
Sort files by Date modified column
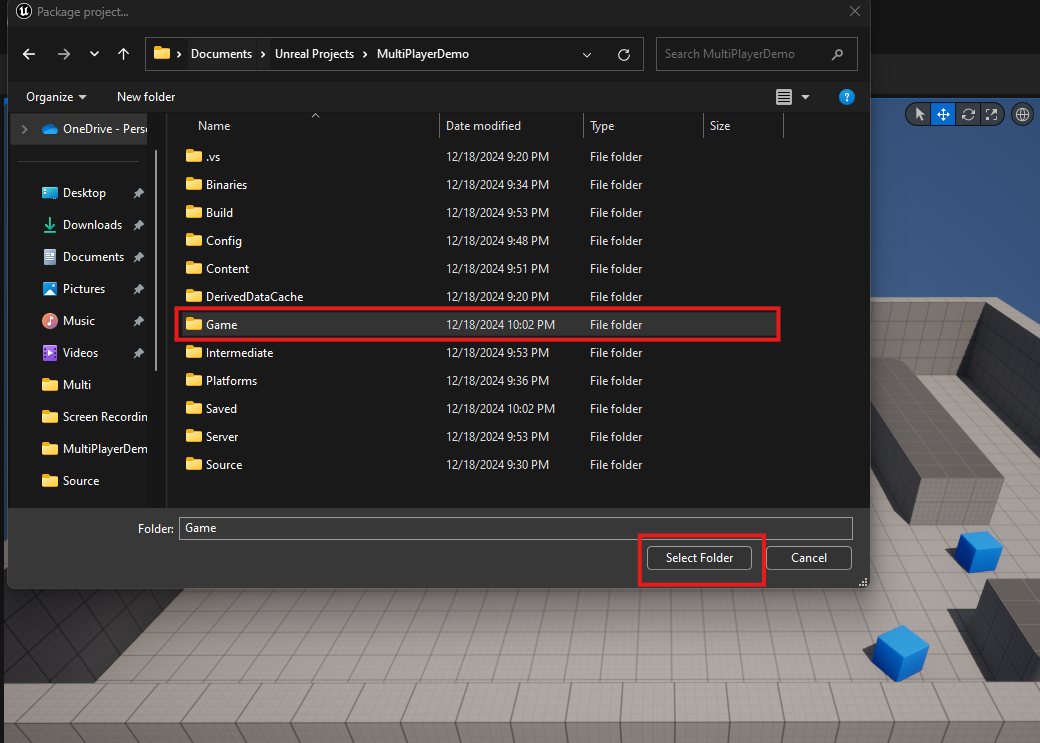[x=484, y=126]
